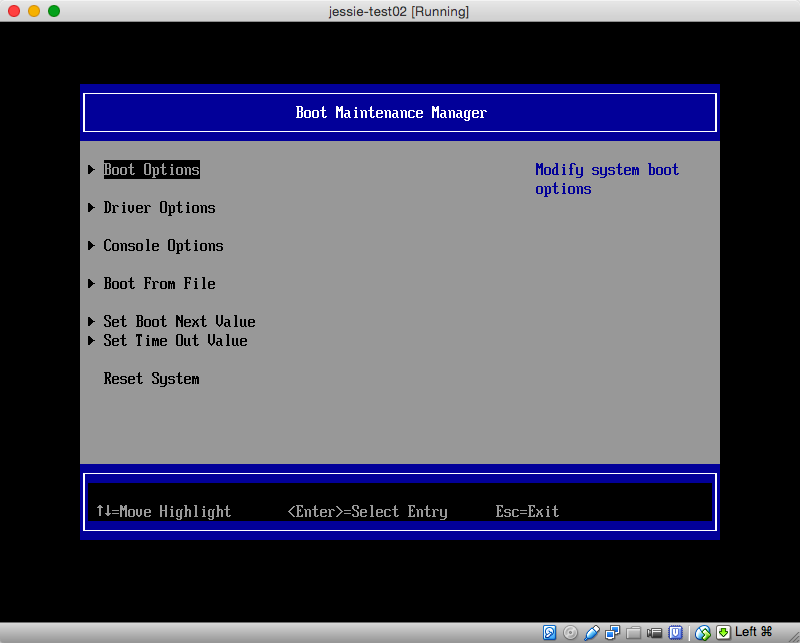800x643 pixels.
Task: Click the arrow beside Set Time Out Value
Action: tap(91, 340)
